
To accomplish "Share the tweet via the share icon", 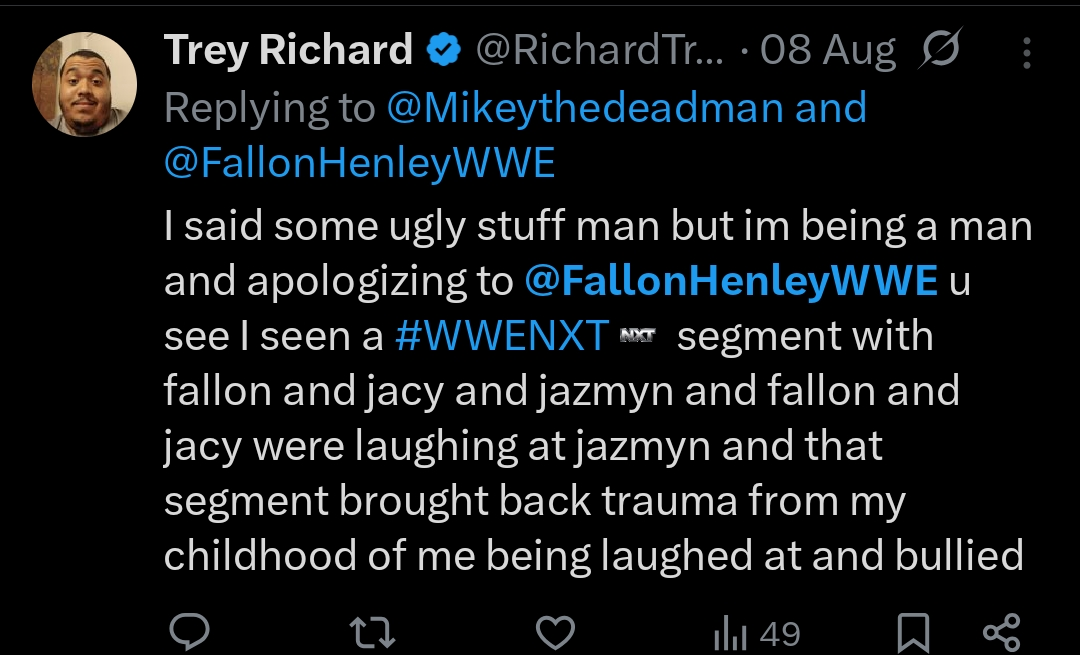I will click(x=1001, y=632).
